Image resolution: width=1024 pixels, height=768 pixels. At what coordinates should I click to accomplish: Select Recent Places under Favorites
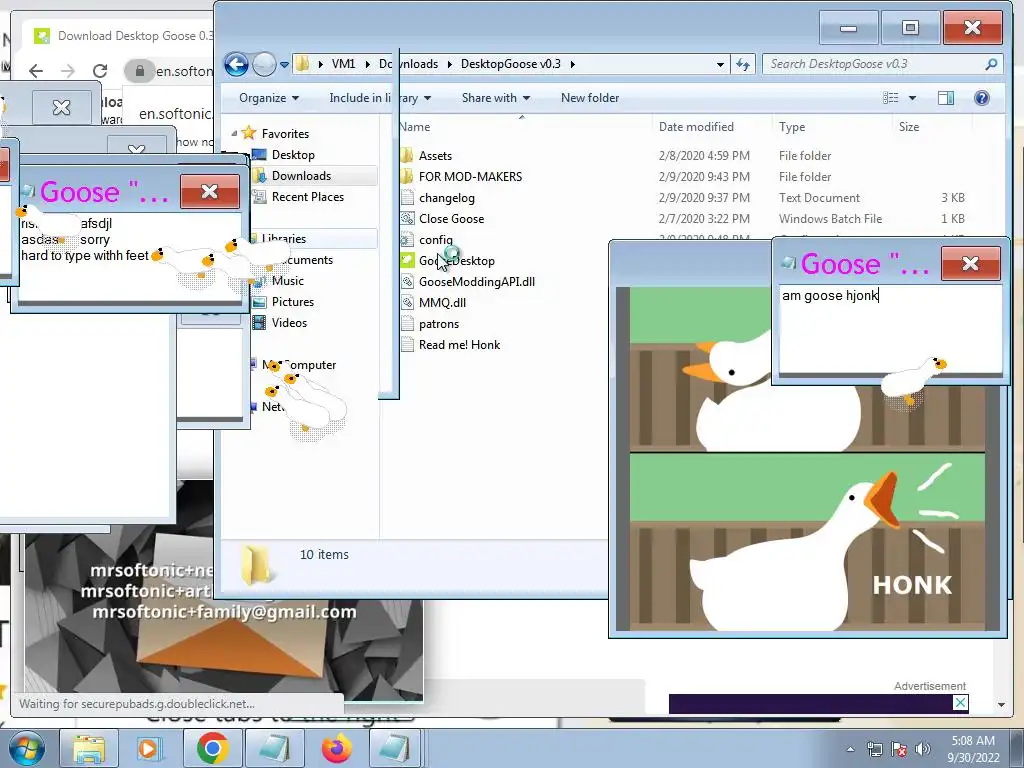(308, 197)
